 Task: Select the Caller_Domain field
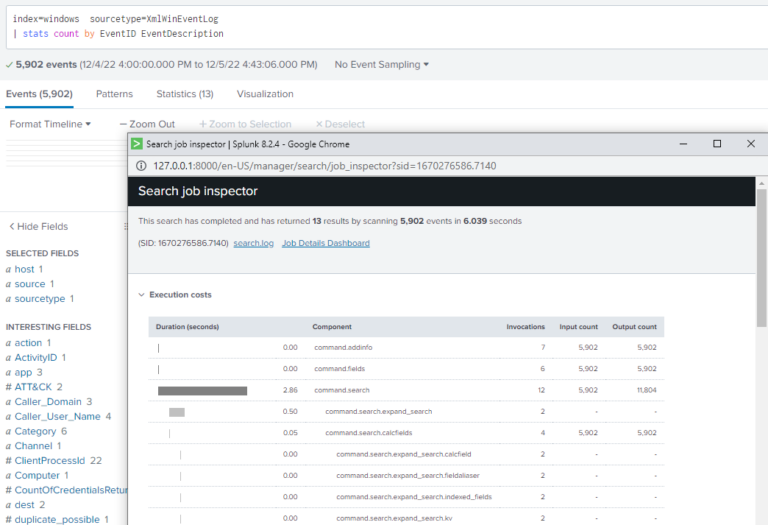(x=48, y=402)
